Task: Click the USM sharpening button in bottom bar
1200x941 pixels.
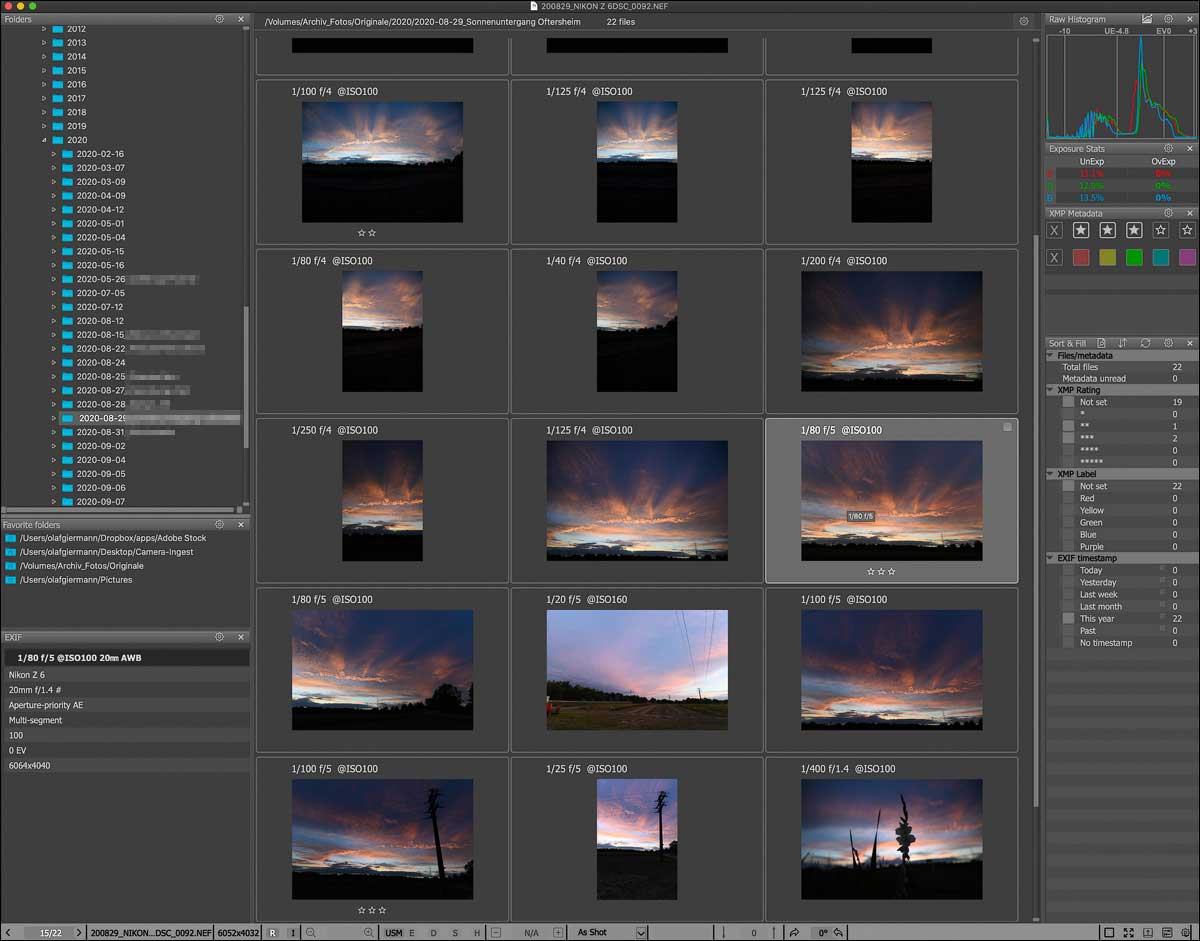Action: tap(393, 932)
